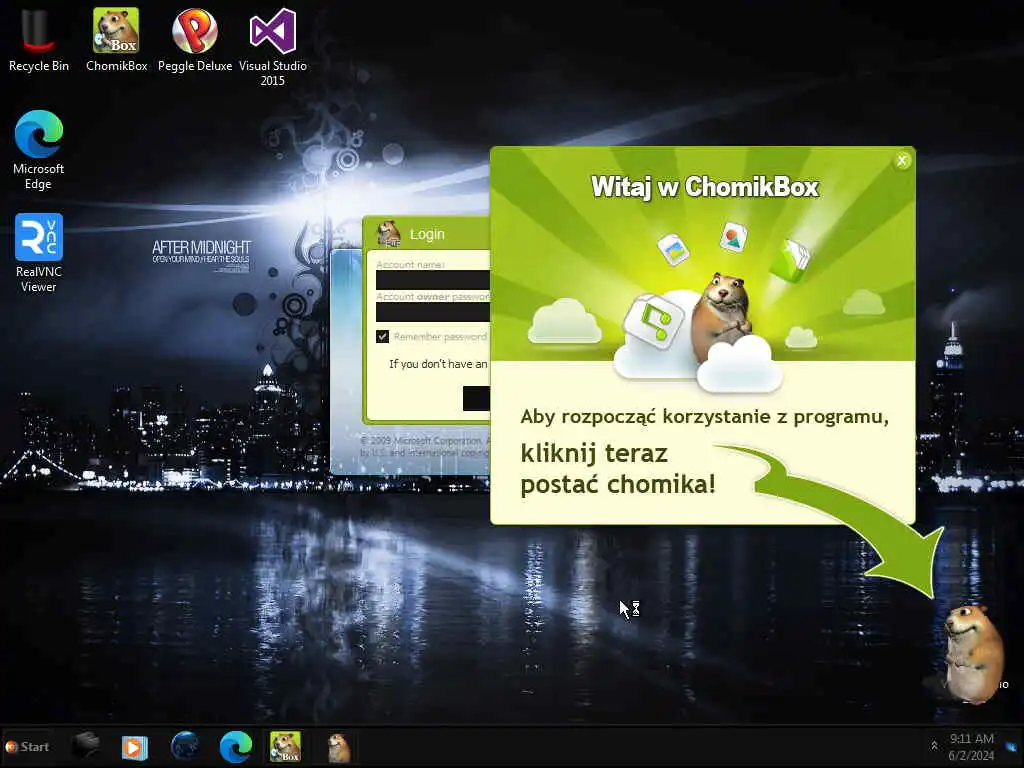
Task: Click the 'kliknij teraz postać chomika!' text
Action: coord(618,468)
